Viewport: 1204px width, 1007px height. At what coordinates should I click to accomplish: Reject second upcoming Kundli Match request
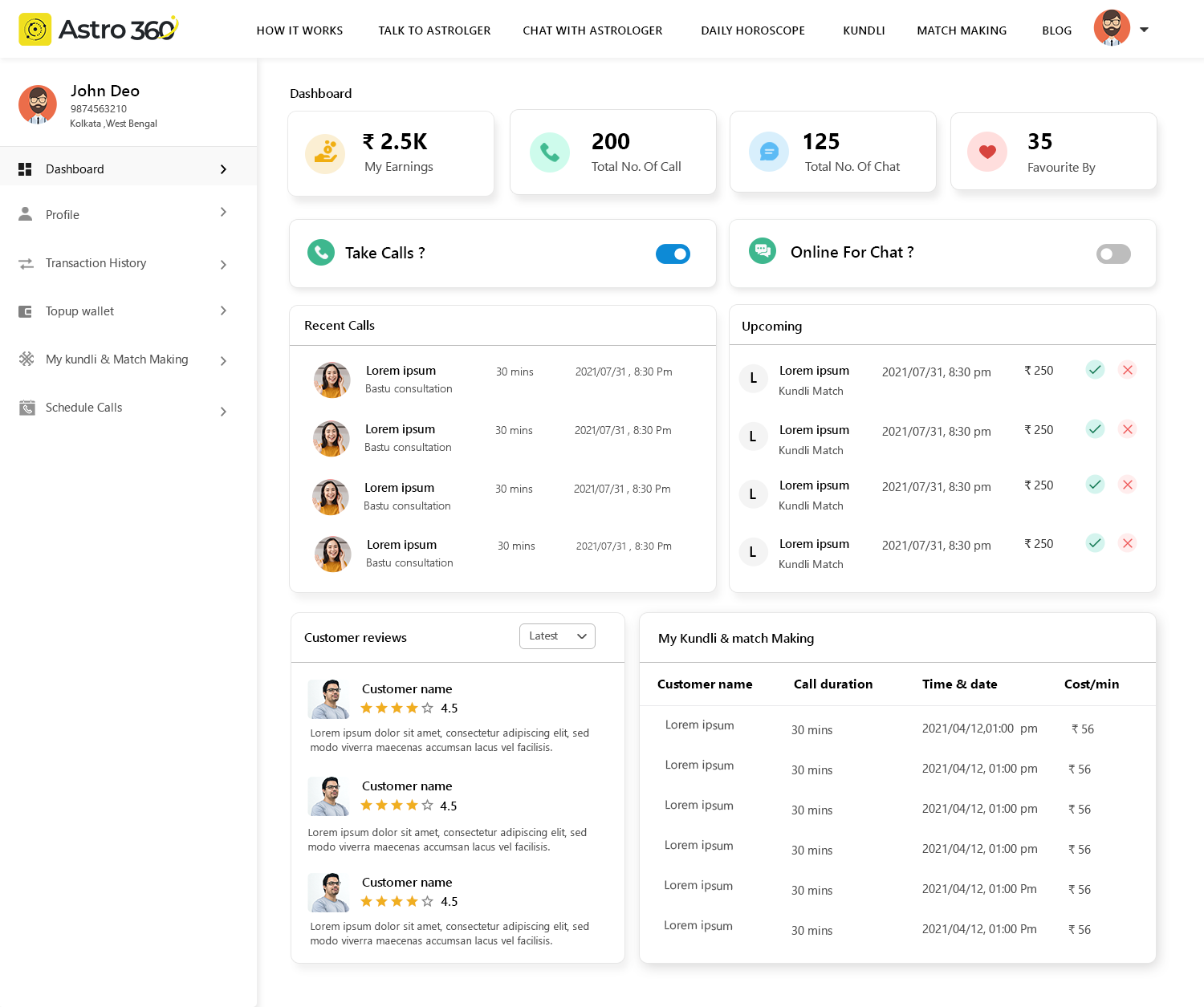pos(1128,429)
